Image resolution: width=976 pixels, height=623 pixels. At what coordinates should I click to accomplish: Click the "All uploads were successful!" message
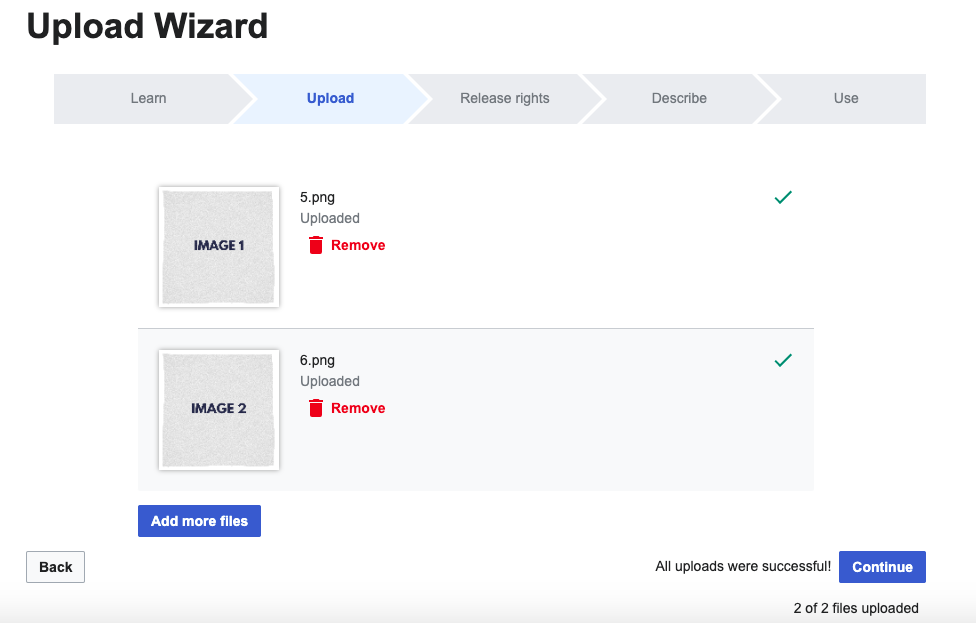pos(743,567)
